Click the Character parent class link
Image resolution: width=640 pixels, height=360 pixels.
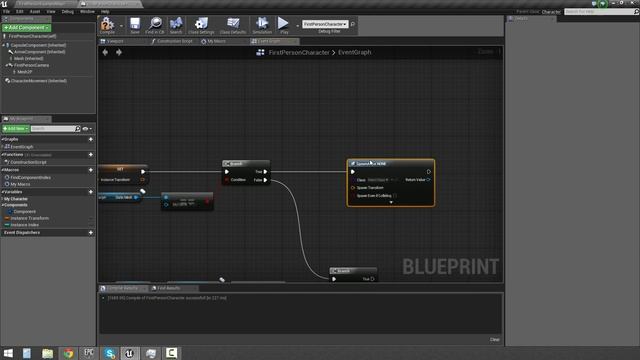click(551, 12)
